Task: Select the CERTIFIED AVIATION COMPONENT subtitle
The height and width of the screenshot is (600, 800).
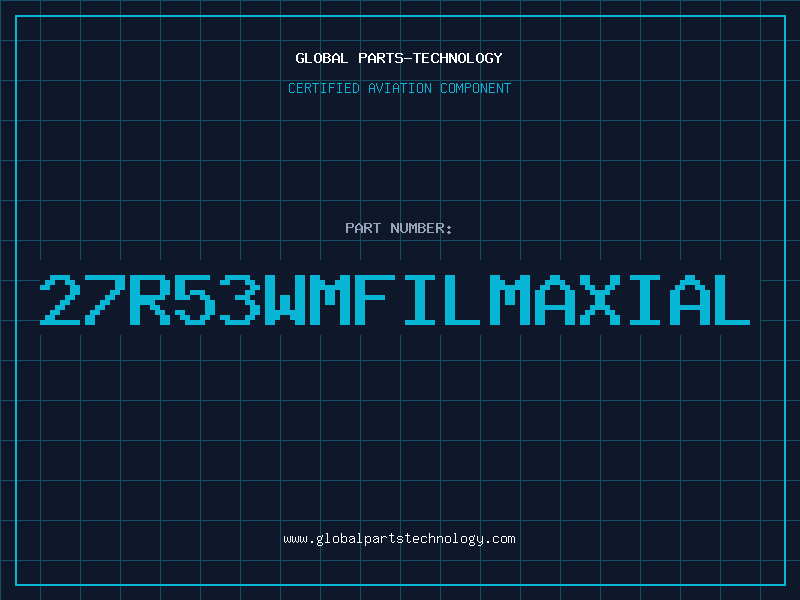Action: [399, 88]
